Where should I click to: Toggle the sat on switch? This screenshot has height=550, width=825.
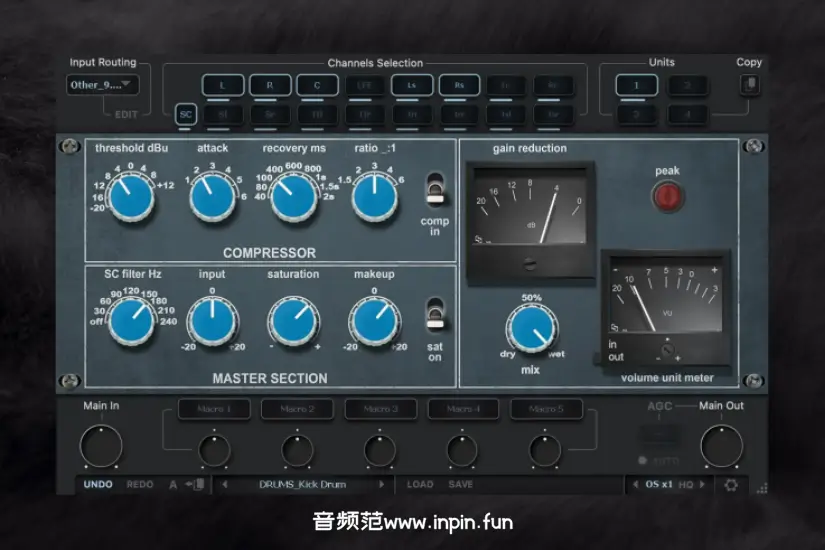(435, 314)
